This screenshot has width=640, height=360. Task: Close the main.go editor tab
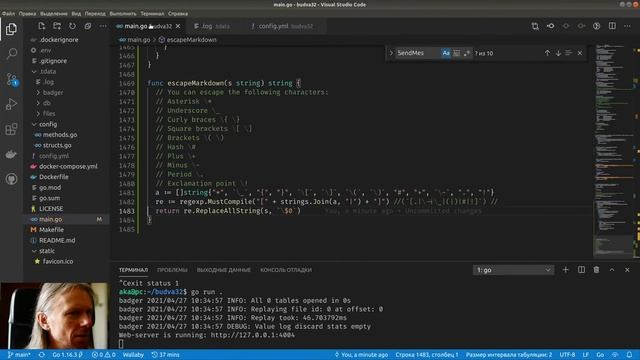(x=178, y=26)
